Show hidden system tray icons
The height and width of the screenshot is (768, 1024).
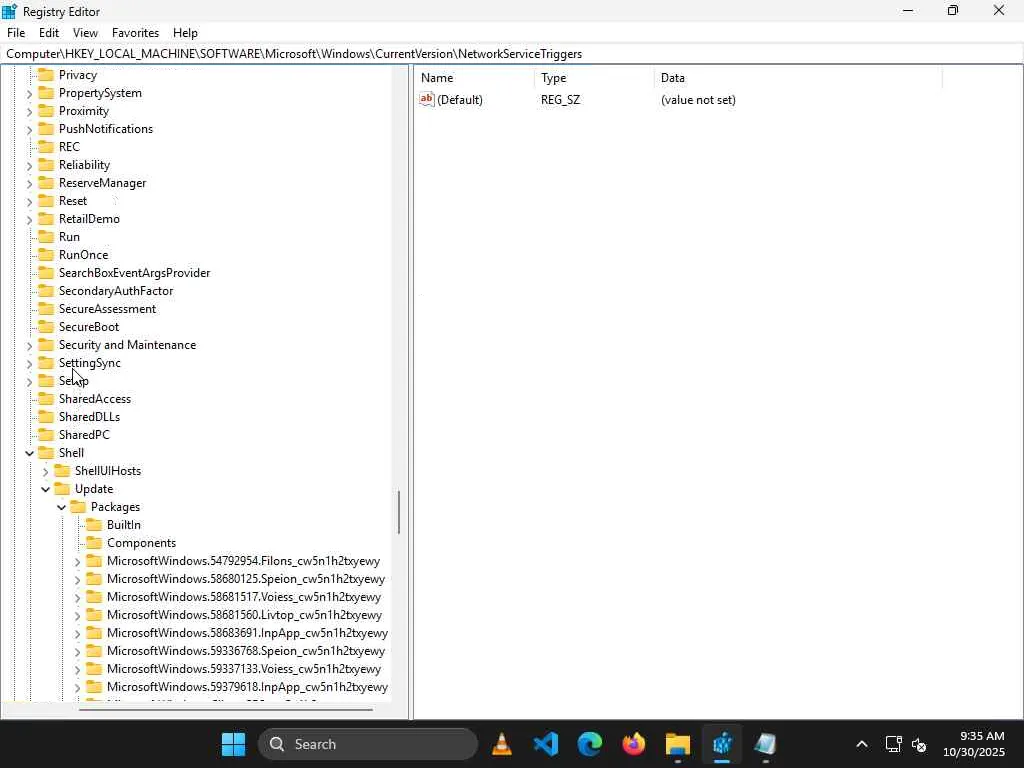click(862, 744)
